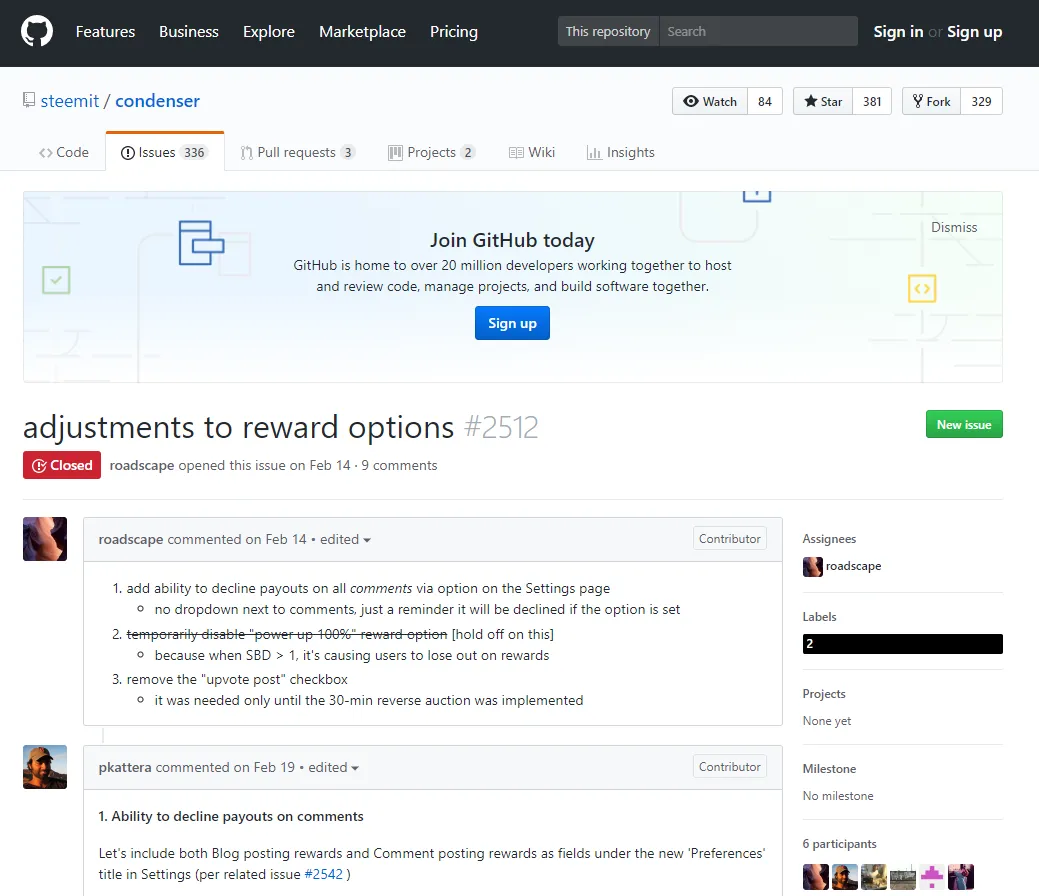Open the condenser repository link
This screenshot has width=1039, height=896.
(157, 101)
